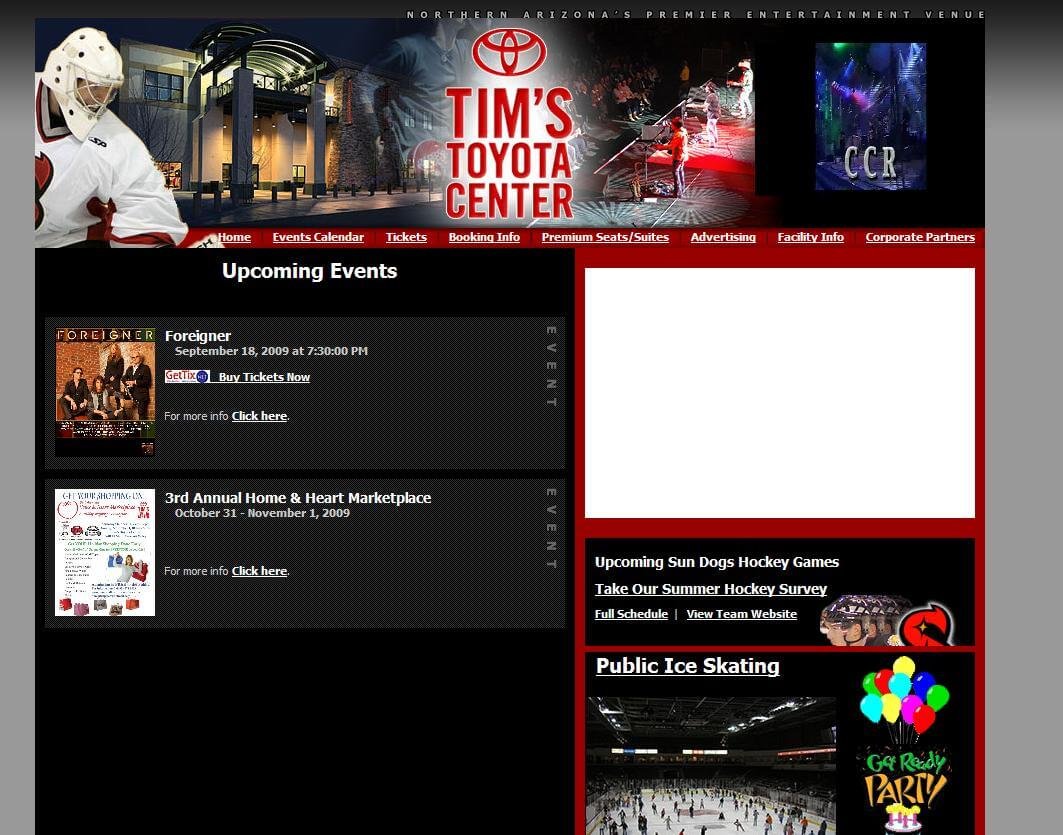Click the CCR concert banner image
Screen dimensions: 1063x835
point(870,117)
